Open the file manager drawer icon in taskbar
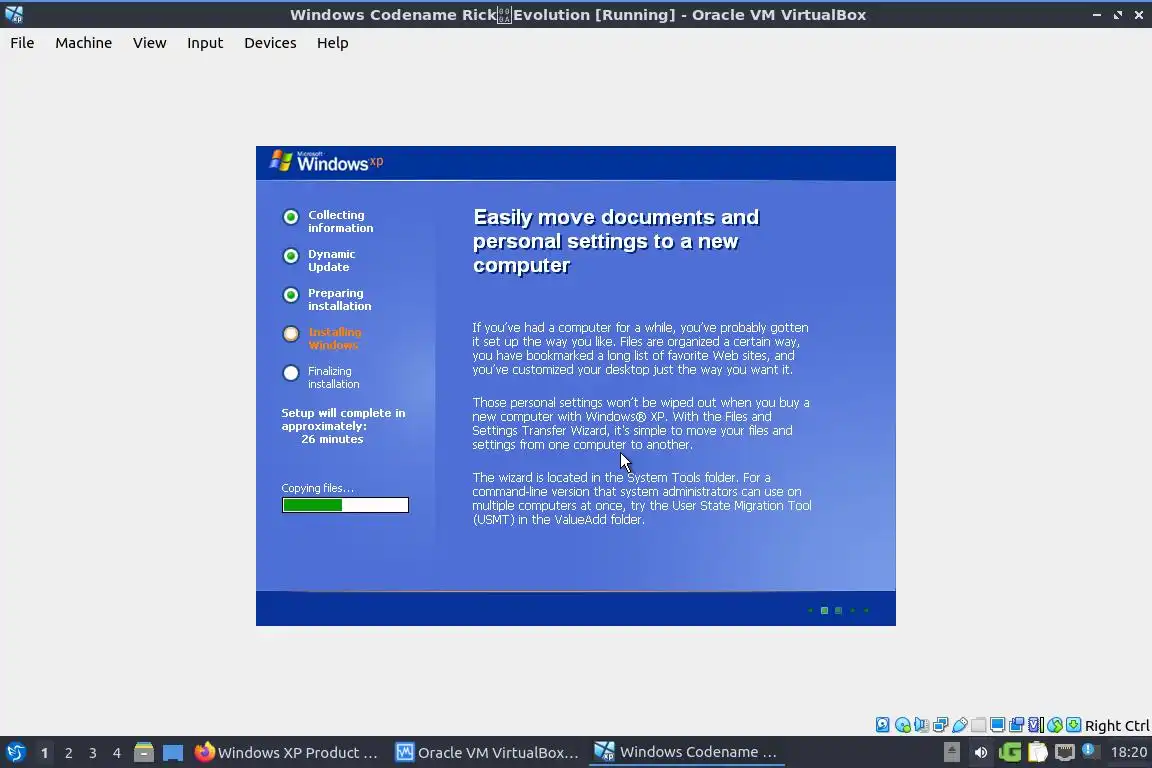This screenshot has height=768, width=1152. click(x=144, y=752)
